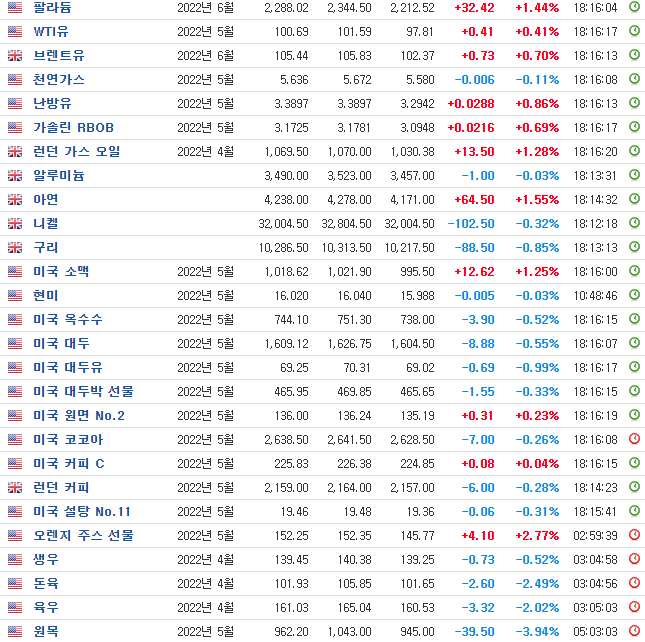Screen dimensions: 645x642
Task: Click green clock icon in 난방유 row
Action: tap(635, 102)
